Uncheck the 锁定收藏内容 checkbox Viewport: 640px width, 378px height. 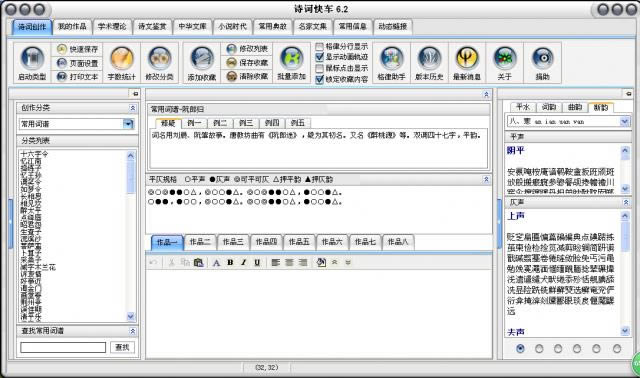point(320,79)
